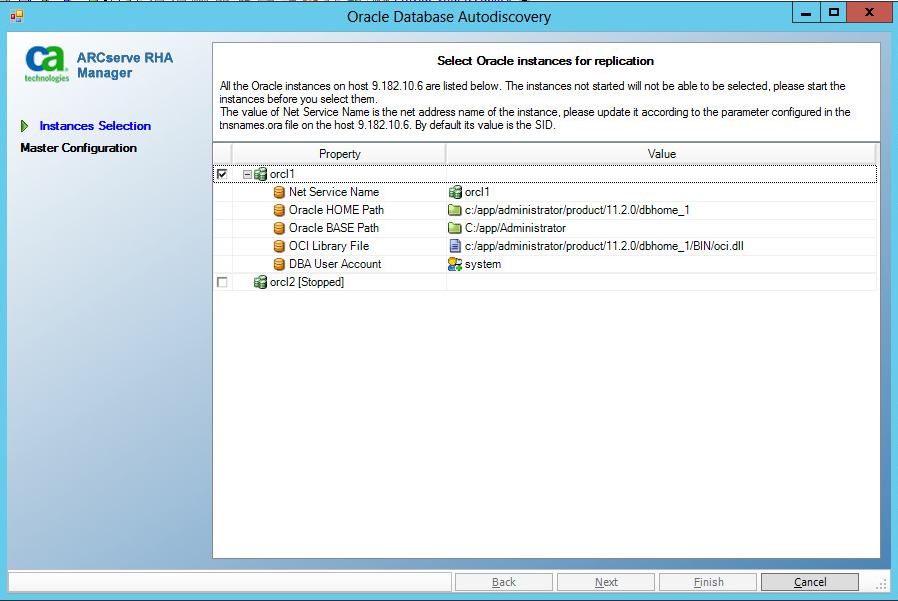
Task: Click the status field left of Back
Action: tap(230, 582)
